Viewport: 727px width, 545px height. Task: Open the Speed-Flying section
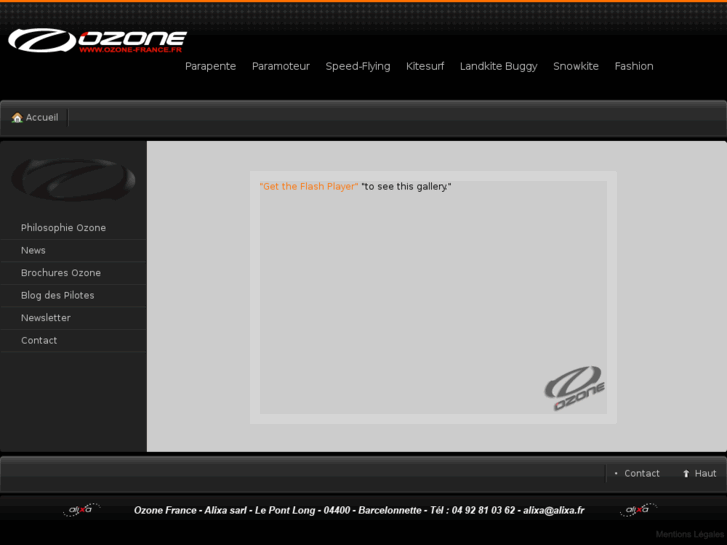357,66
